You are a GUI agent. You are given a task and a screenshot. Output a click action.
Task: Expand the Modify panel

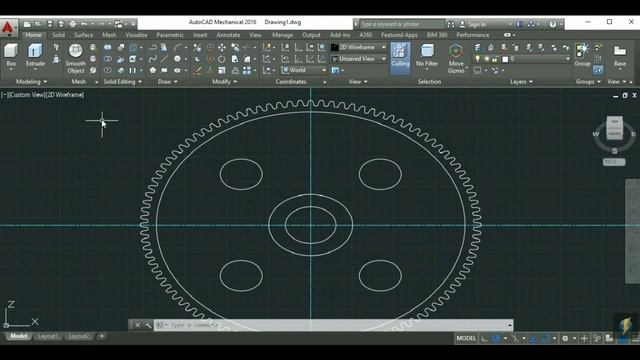click(x=224, y=82)
